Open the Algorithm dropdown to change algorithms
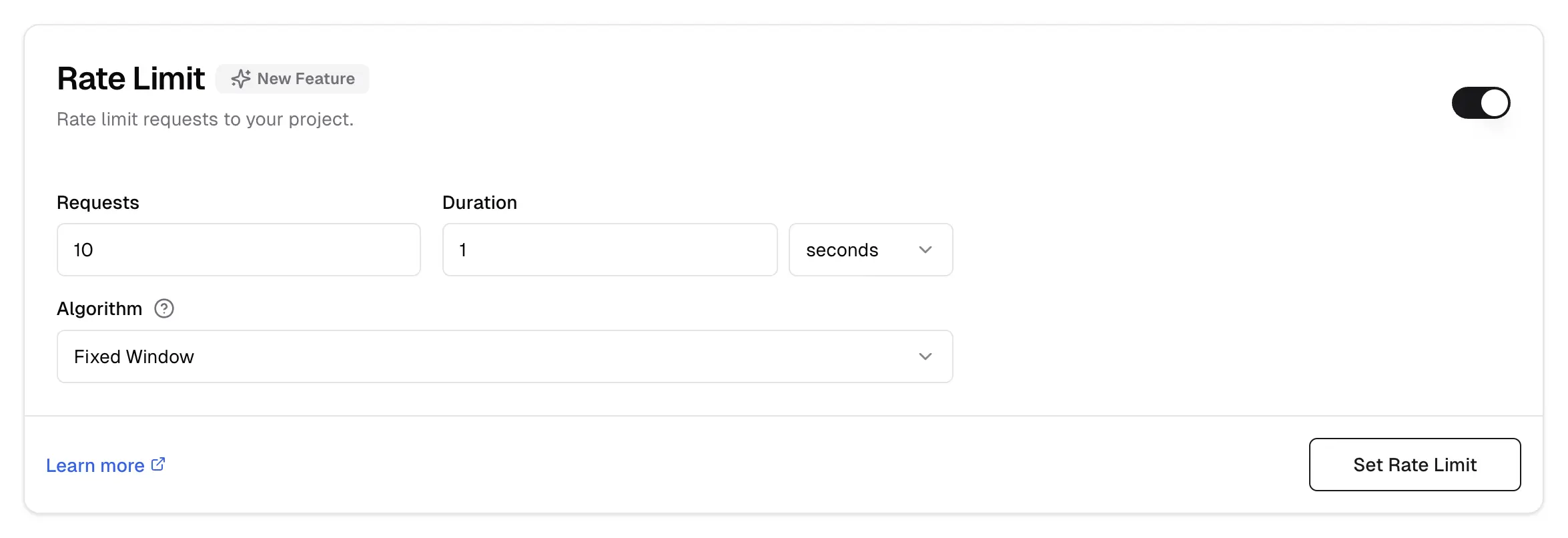The image size is (1568, 538). 504,356
